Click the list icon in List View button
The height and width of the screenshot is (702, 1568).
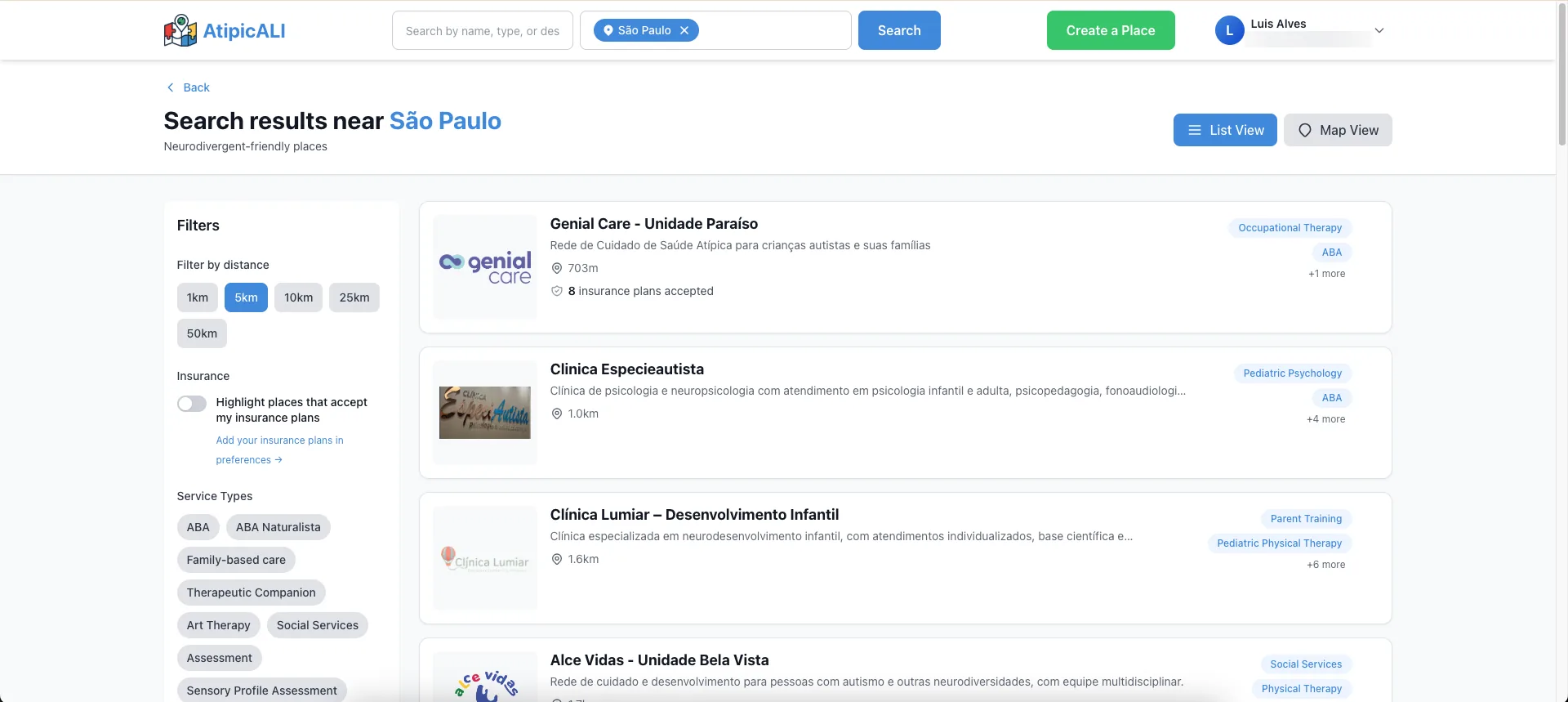point(1194,130)
